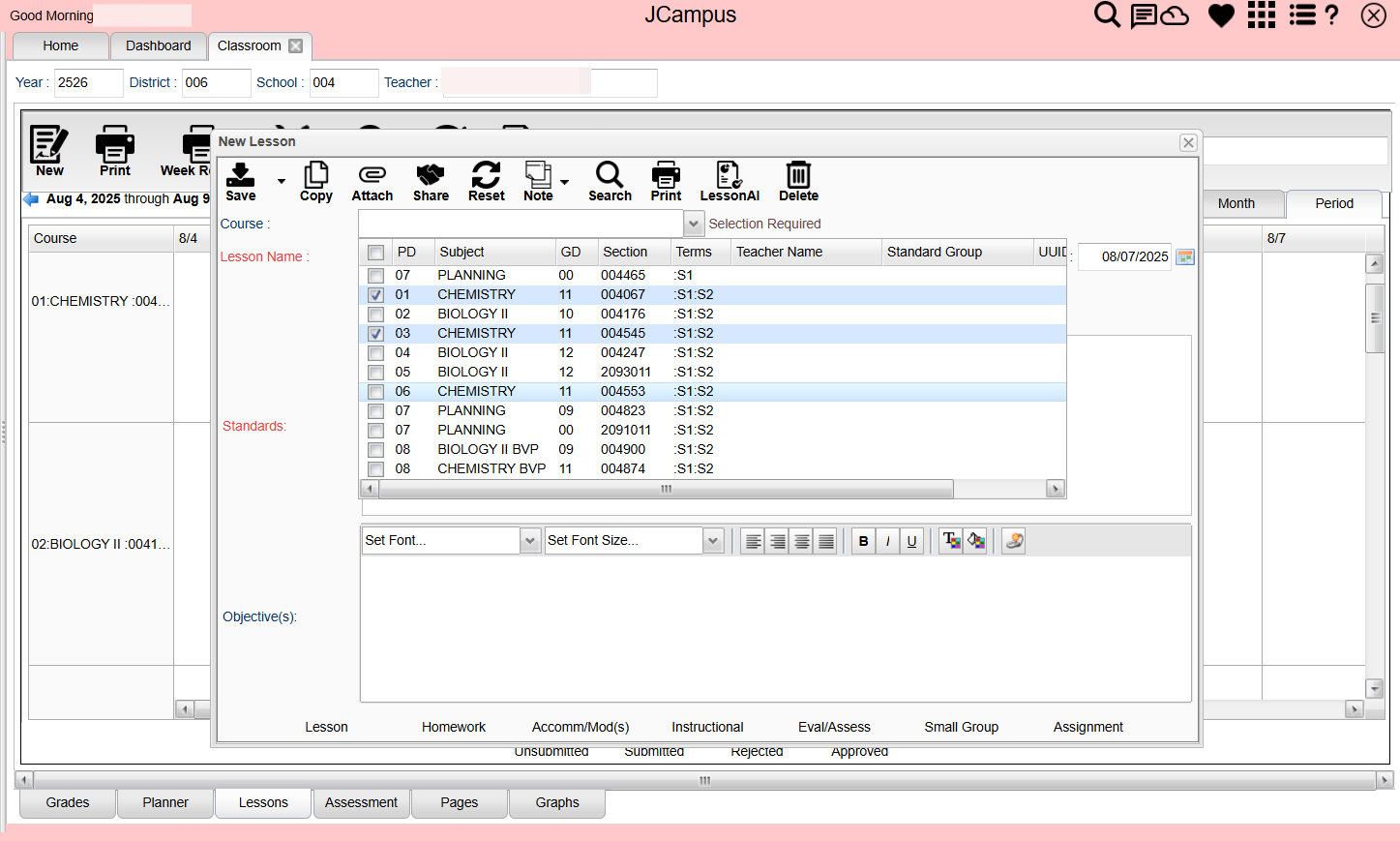
Task: Uncheck period 03 CHEMISTRY section 004545
Action: 375,334
